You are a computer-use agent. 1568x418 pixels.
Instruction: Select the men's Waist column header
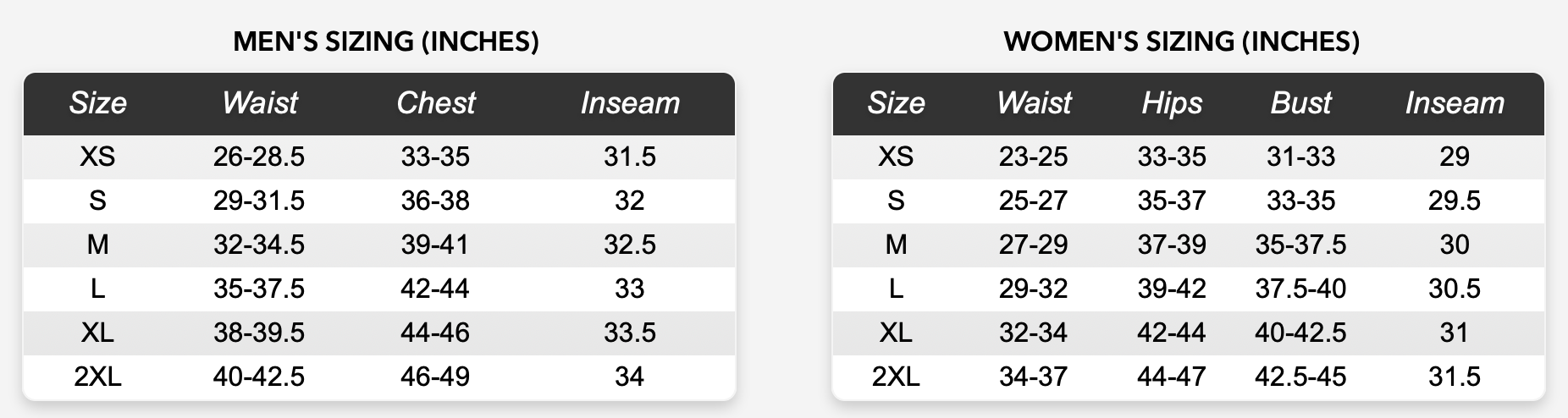259,103
